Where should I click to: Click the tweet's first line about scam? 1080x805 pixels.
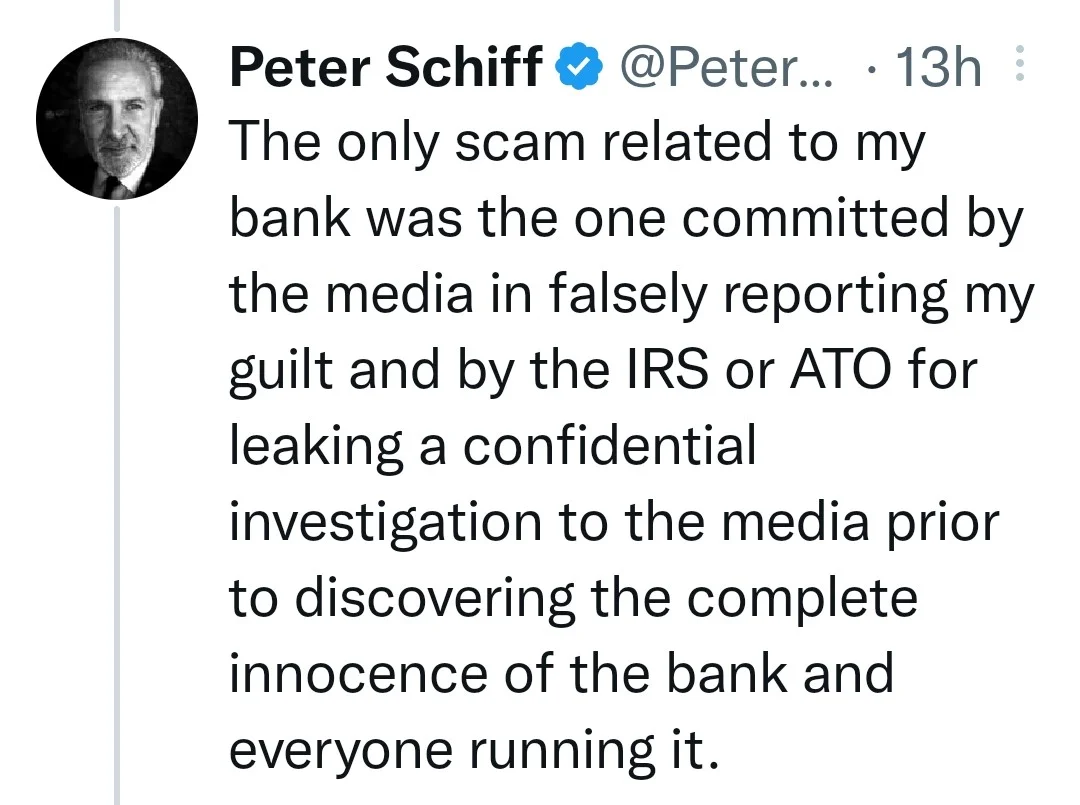(x=577, y=143)
